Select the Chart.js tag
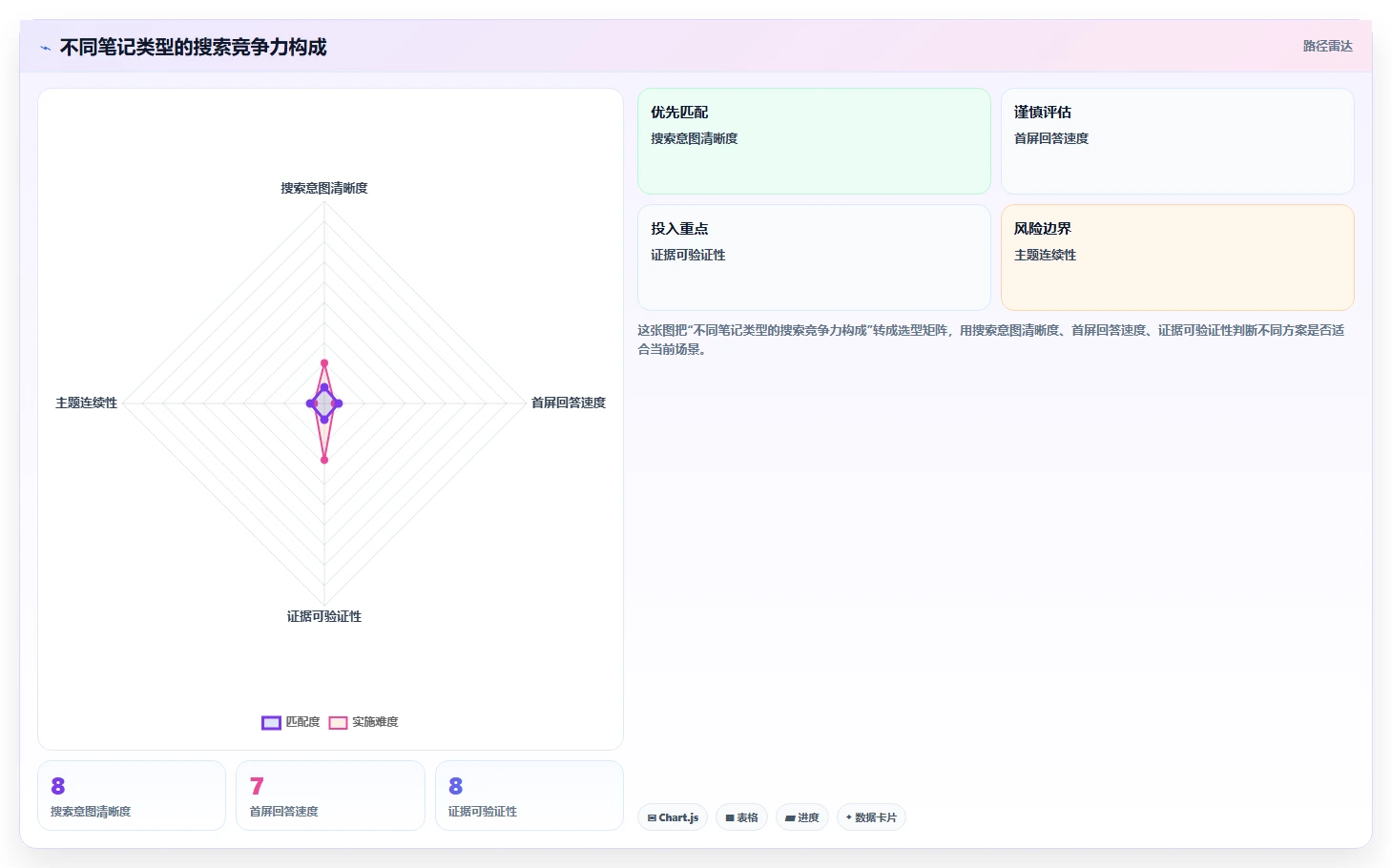 click(673, 817)
